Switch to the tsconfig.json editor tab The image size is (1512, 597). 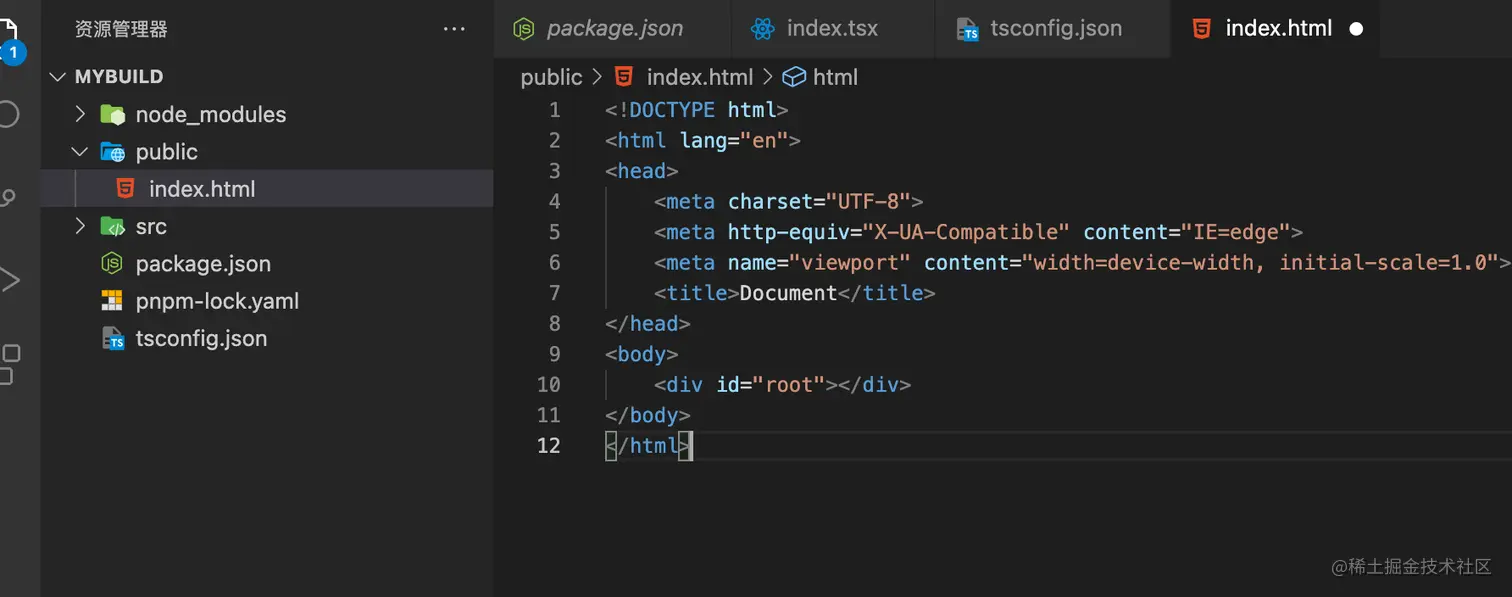click(x=1053, y=29)
